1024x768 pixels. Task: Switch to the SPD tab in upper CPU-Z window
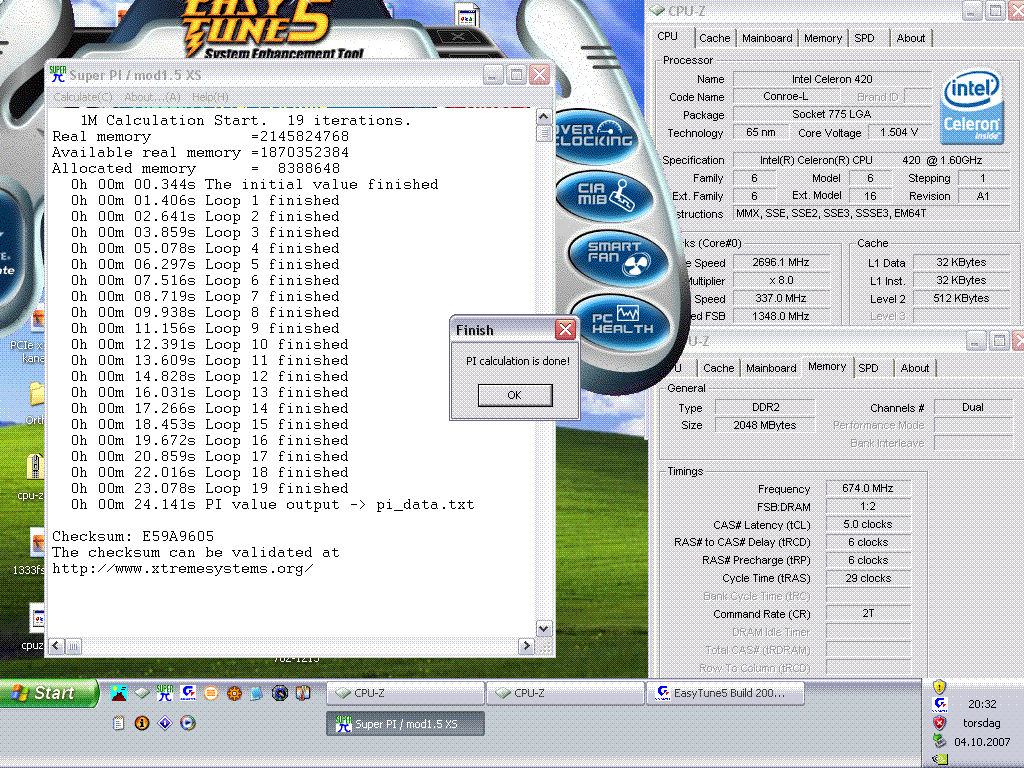coord(864,38)
